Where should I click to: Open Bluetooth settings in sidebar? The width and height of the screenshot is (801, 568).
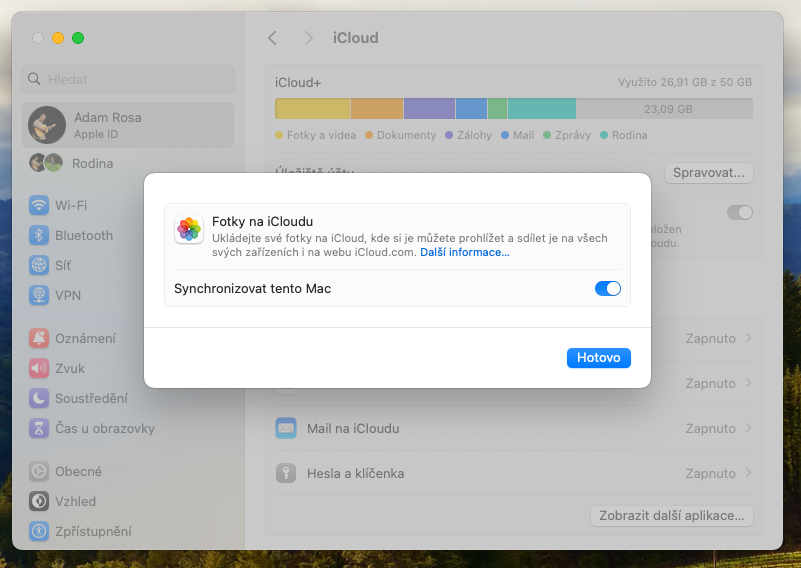83,235
